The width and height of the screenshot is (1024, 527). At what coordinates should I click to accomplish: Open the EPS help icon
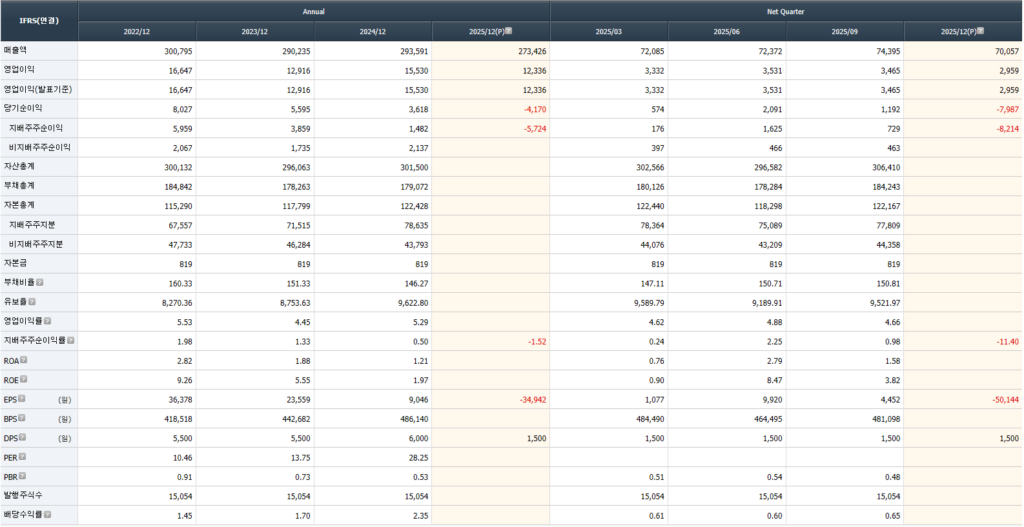[x=22, y=399]
